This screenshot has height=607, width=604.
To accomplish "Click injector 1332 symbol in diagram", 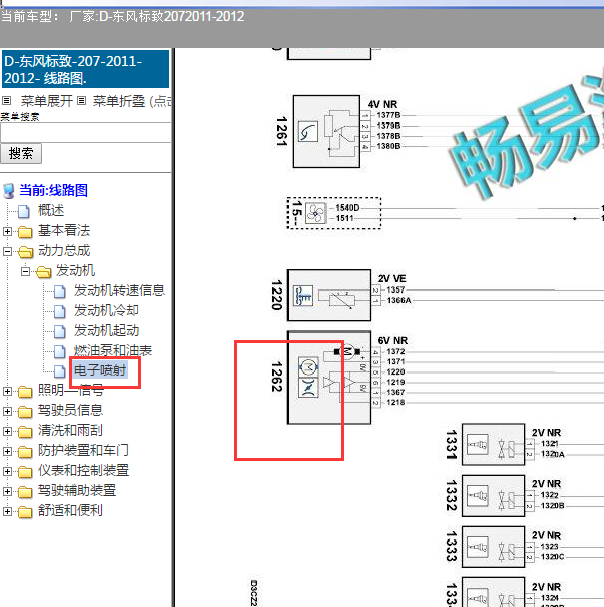I will coord(478,496).
